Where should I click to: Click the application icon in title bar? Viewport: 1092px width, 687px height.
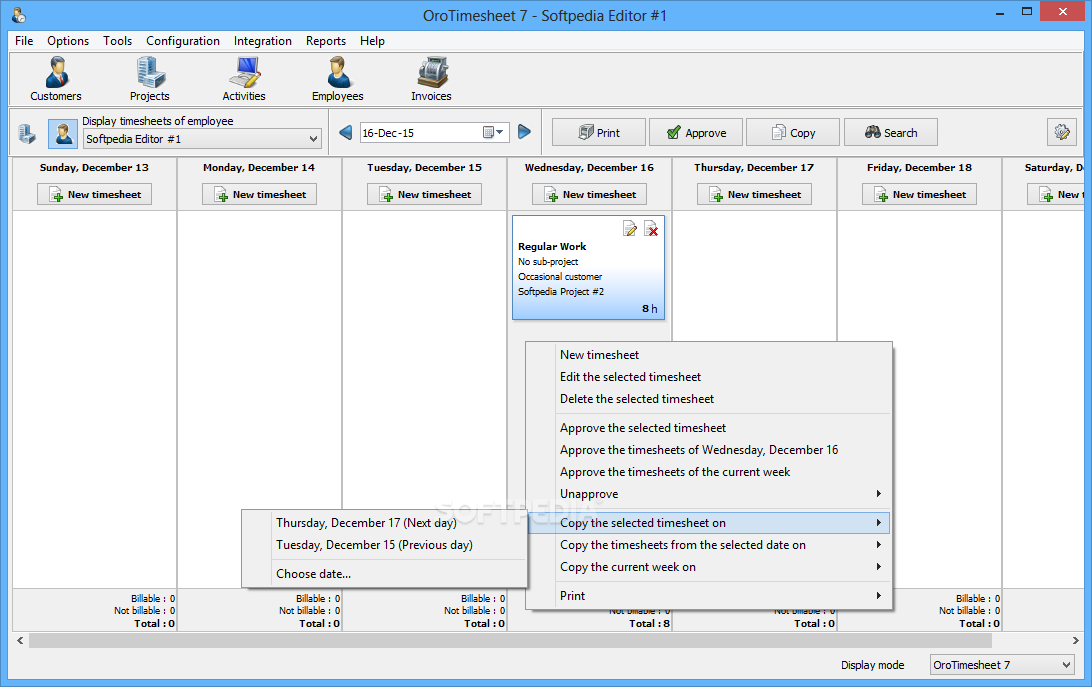[x=20, y=15]
